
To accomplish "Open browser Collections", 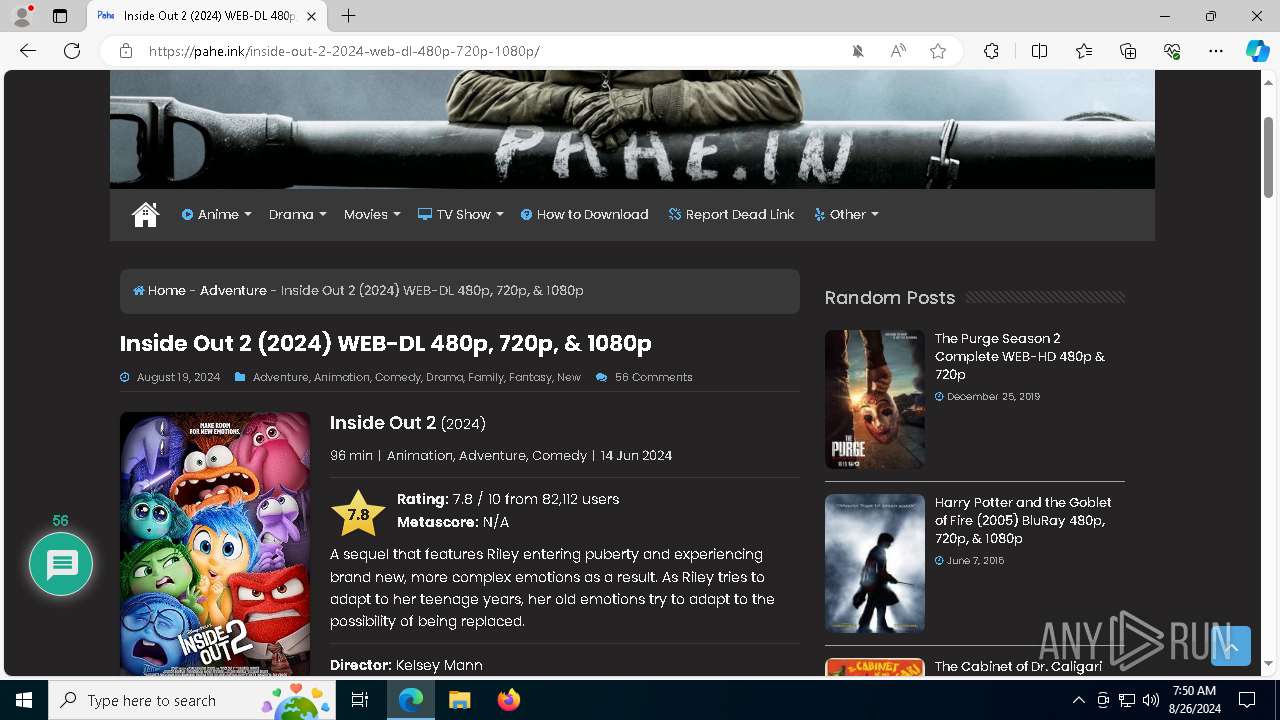I will pyautogui.click(x=1128, y=51).
